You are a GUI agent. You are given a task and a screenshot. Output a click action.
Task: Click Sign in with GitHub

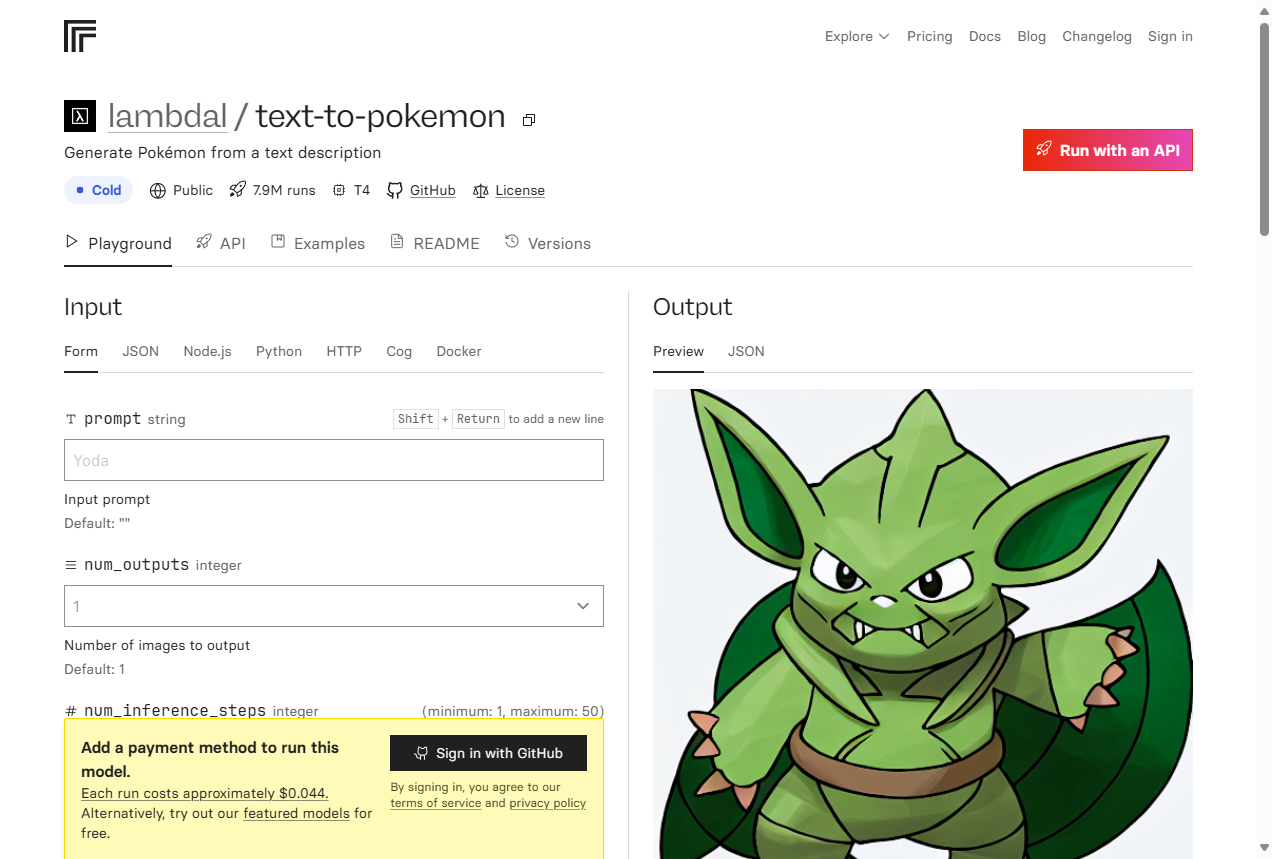[487, 753]
